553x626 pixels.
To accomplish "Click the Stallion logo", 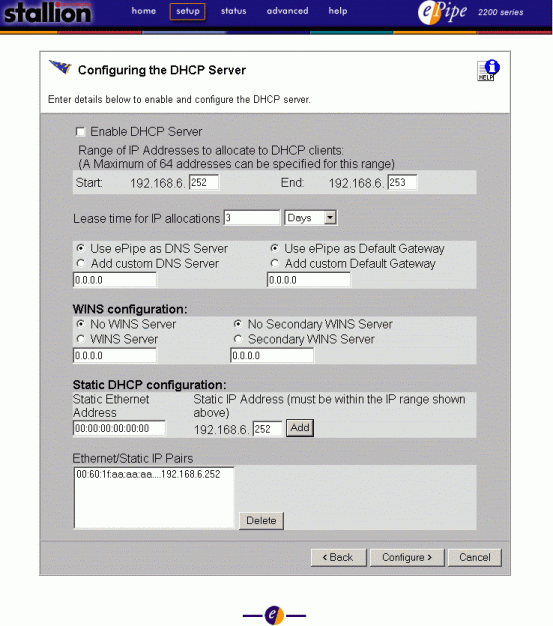I will pos(48,12).
